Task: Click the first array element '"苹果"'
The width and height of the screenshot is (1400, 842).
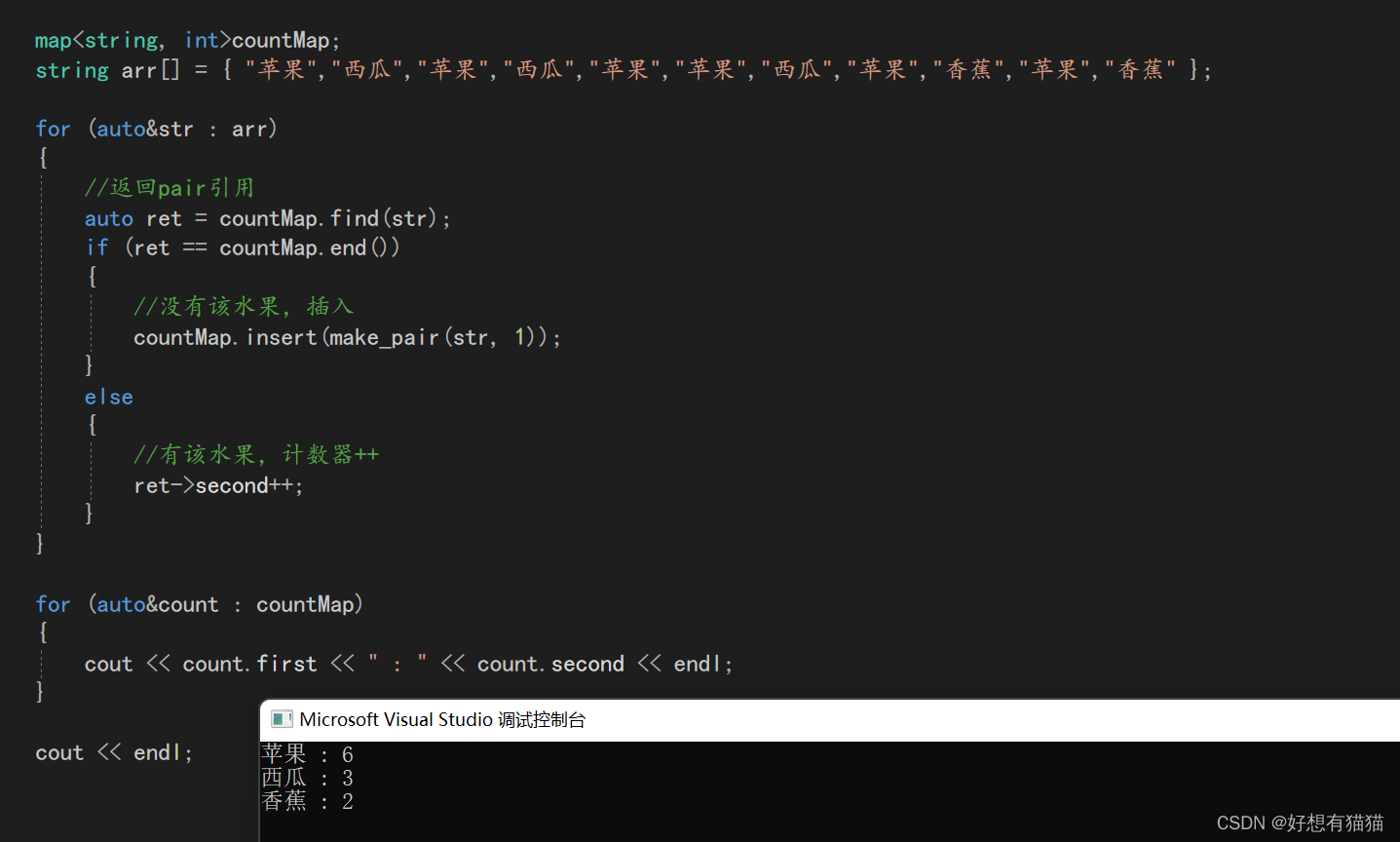Action: 283,69
